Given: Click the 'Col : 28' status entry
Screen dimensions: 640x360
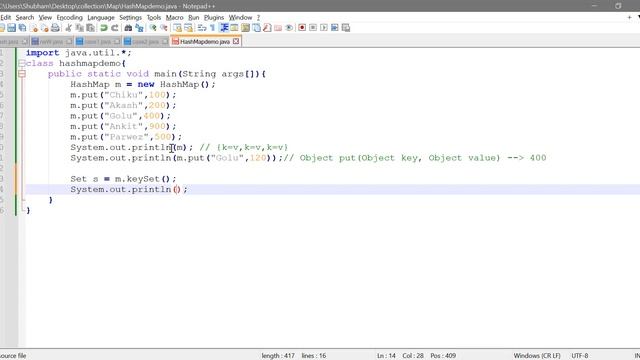Looking at the screenshot, I should pos(413,356).
